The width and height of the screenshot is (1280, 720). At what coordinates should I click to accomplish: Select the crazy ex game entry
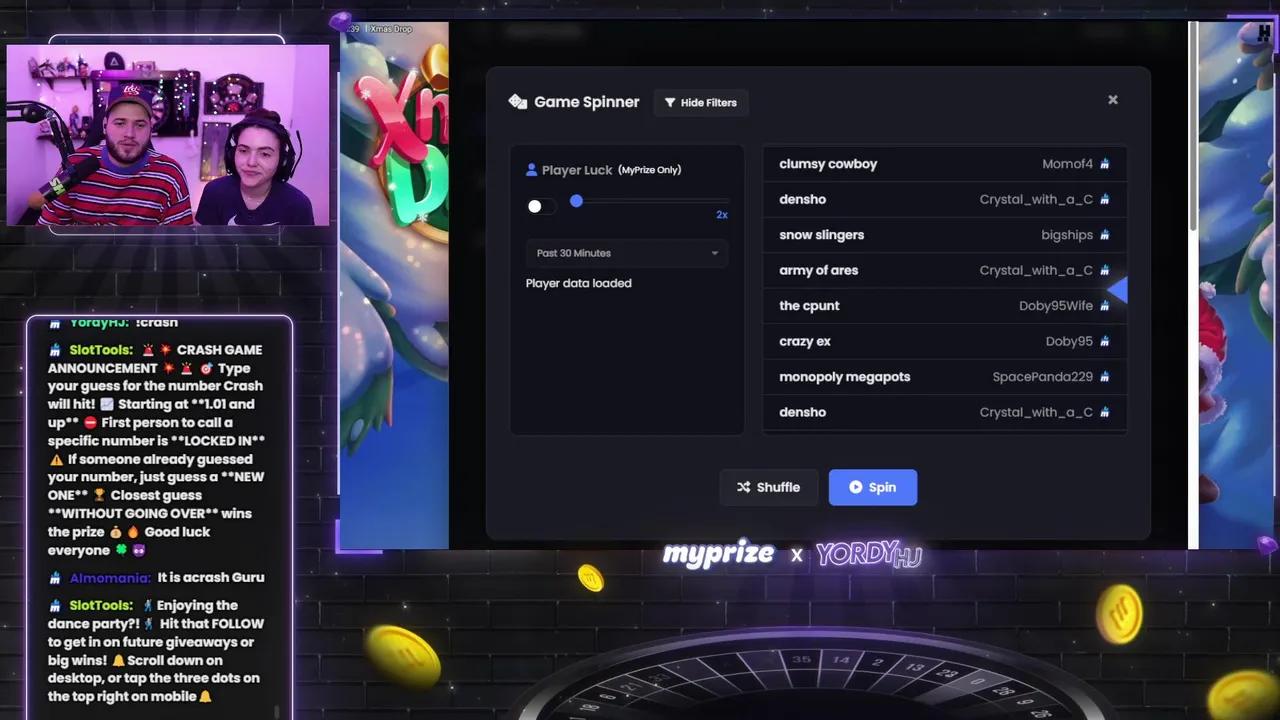coord(805,341)
